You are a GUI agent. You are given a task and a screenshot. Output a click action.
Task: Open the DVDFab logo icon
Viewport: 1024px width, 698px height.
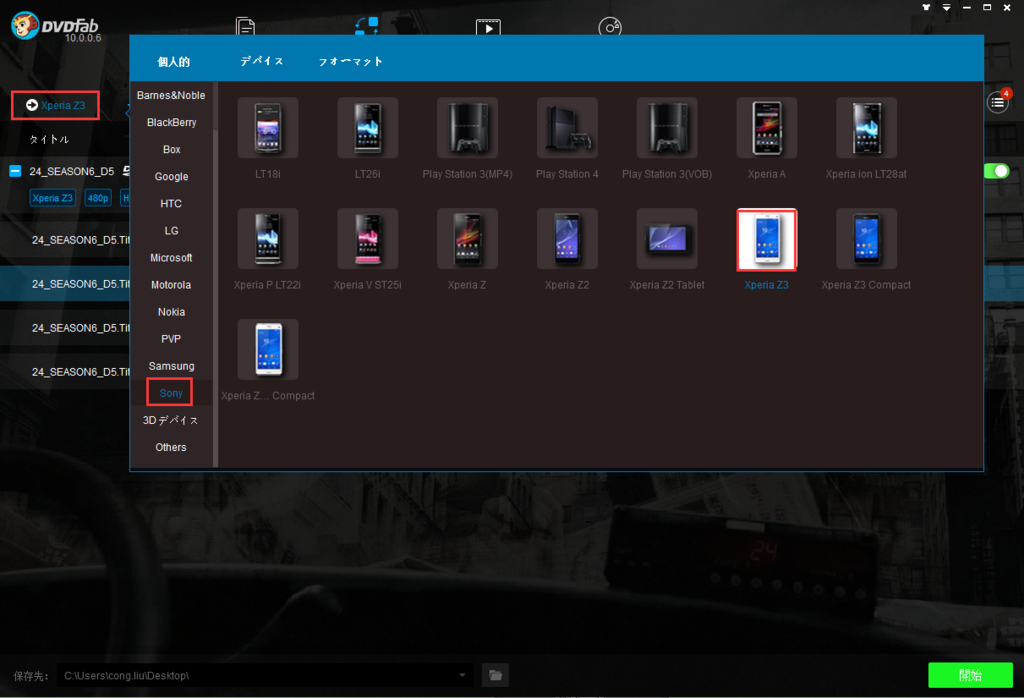[x=25, y=26]
